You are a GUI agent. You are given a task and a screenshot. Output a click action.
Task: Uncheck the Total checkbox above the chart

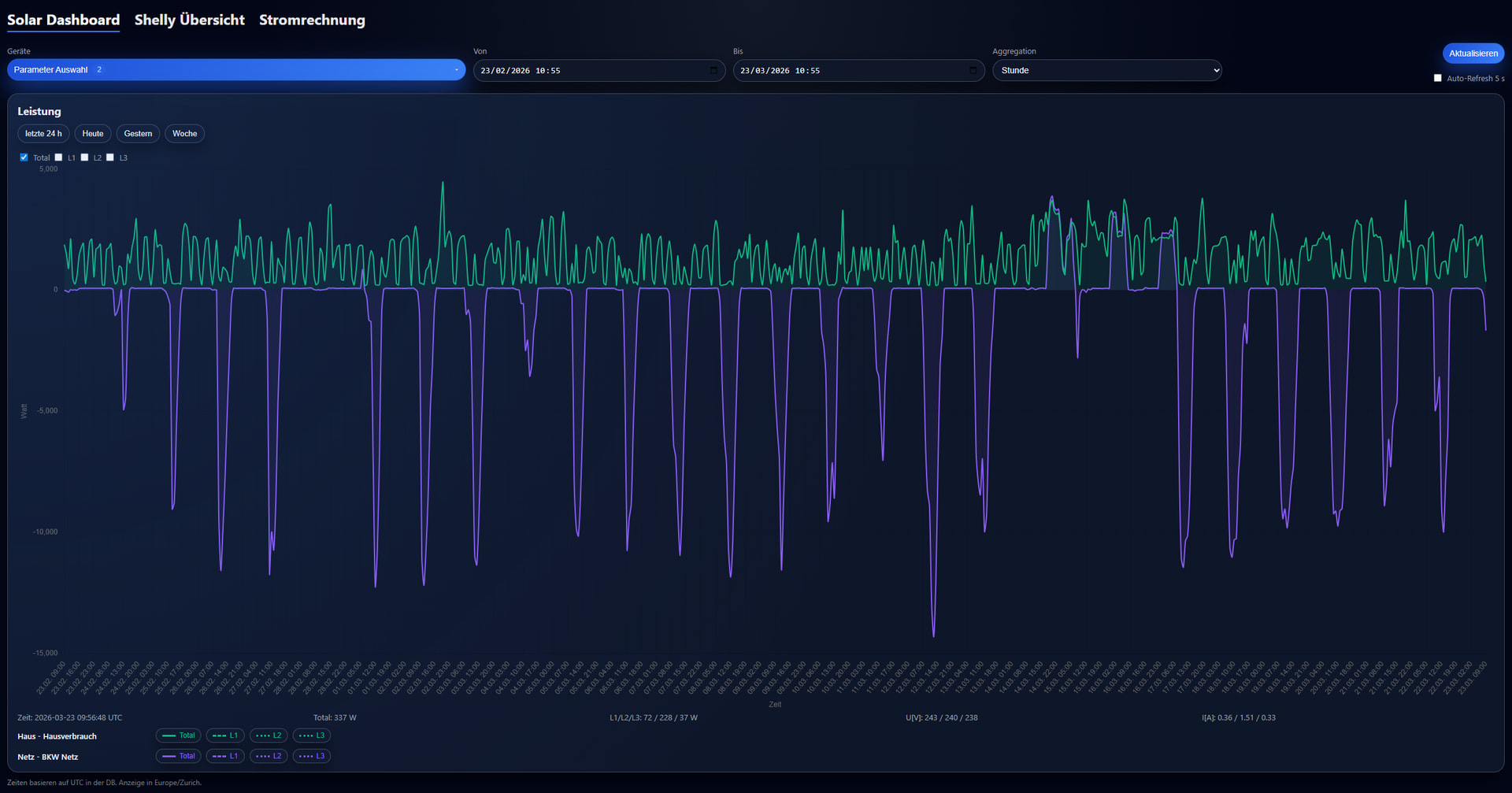click(24, 157)
